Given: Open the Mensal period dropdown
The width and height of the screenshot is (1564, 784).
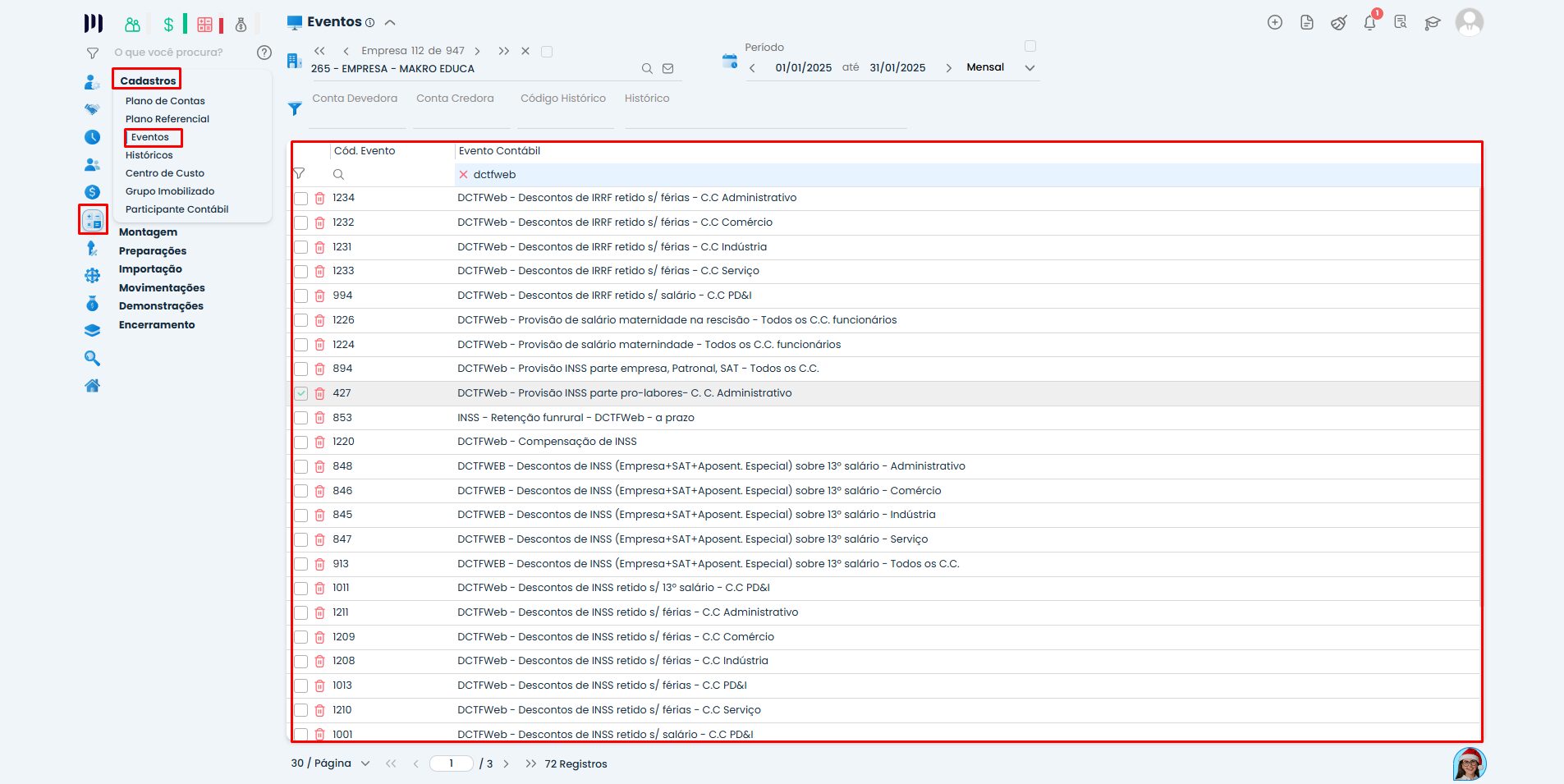Looking at the screenshot, I should coord(1030,68).
